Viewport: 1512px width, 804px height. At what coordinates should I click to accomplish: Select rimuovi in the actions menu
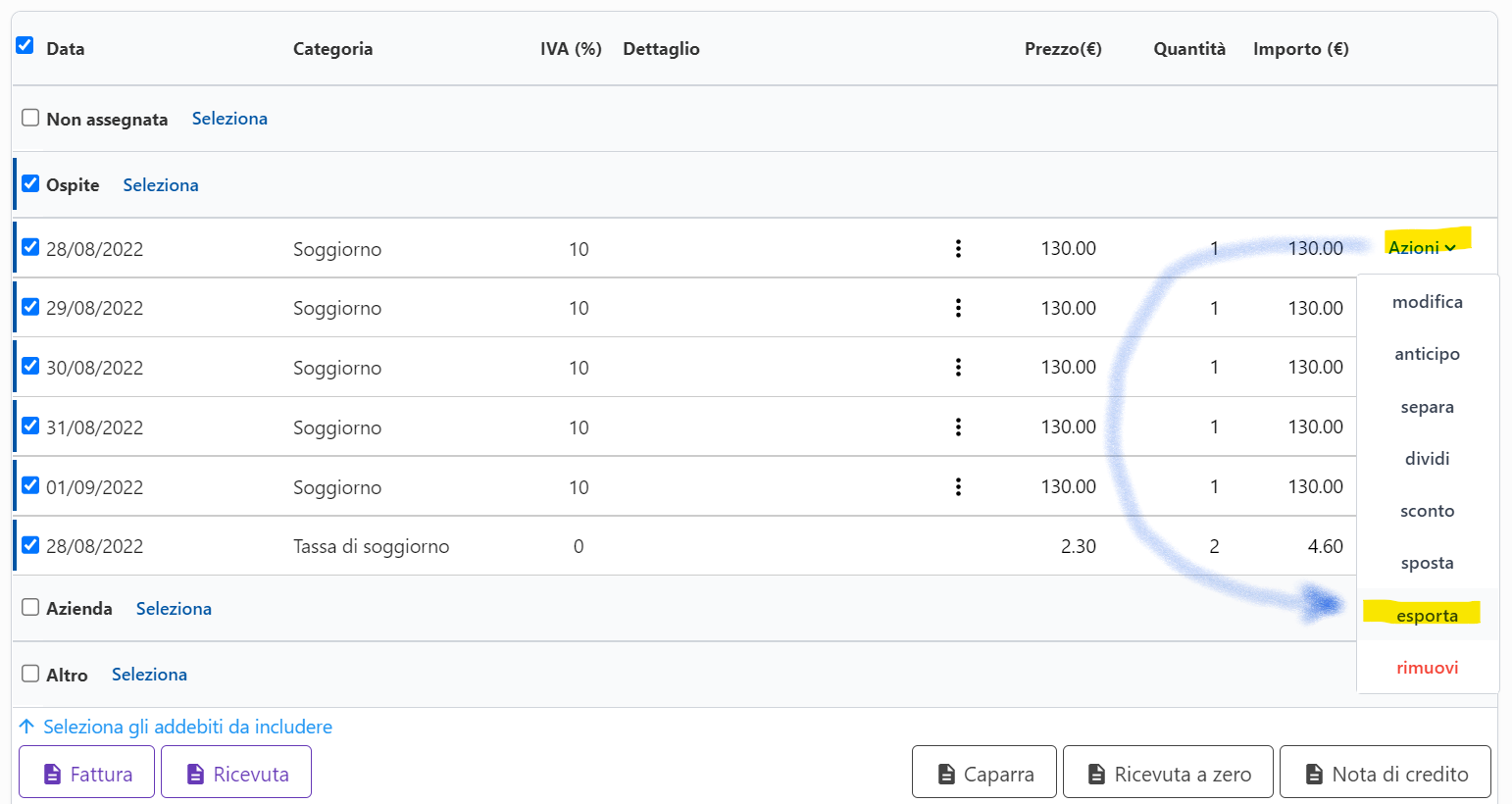click(x=1427, y=668)
